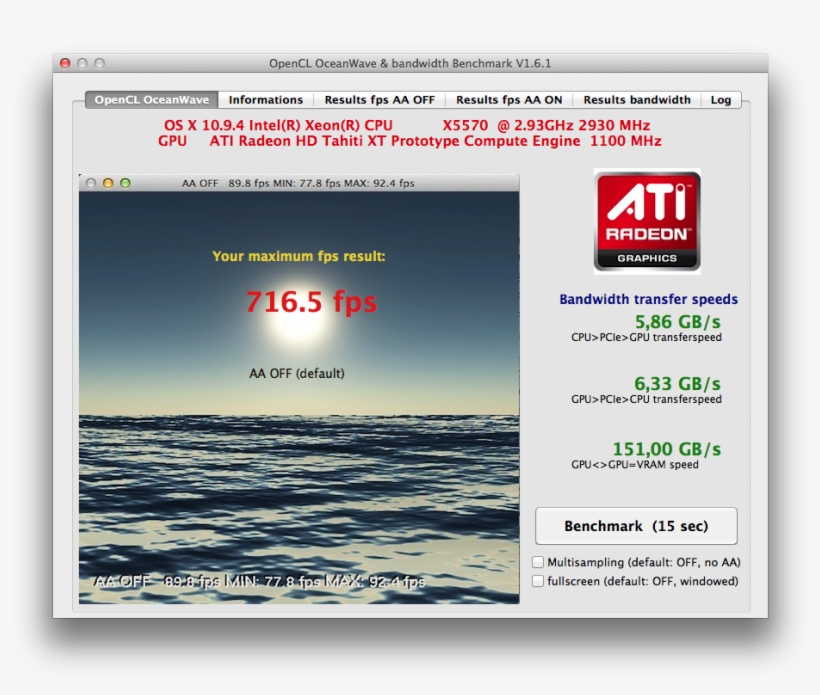Open the Results fps AA ON tab

pyautogui.click(x=508, y=99)
